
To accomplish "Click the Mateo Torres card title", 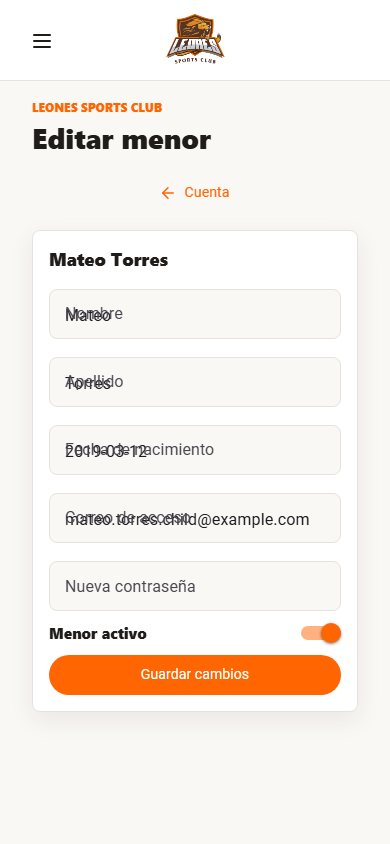I will pyautogui.click(x=109, y=260).
